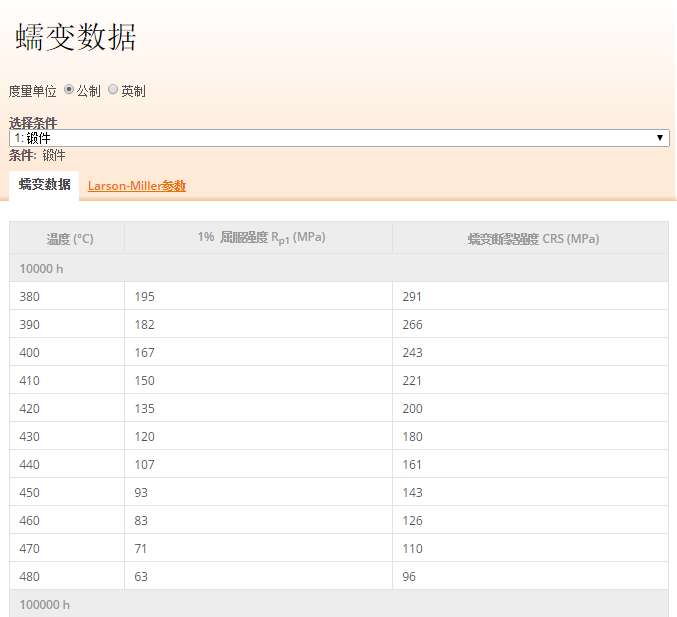Click the 10000 h group row
Screen dimensions: 677x617
tap(42, 268)
